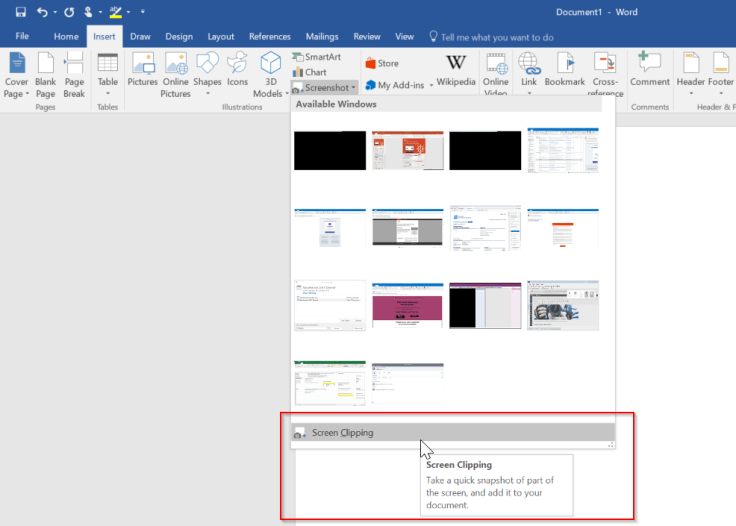Open the File menu tab
The width and height of the screenshot is (736, 526).
coord(22,36)
